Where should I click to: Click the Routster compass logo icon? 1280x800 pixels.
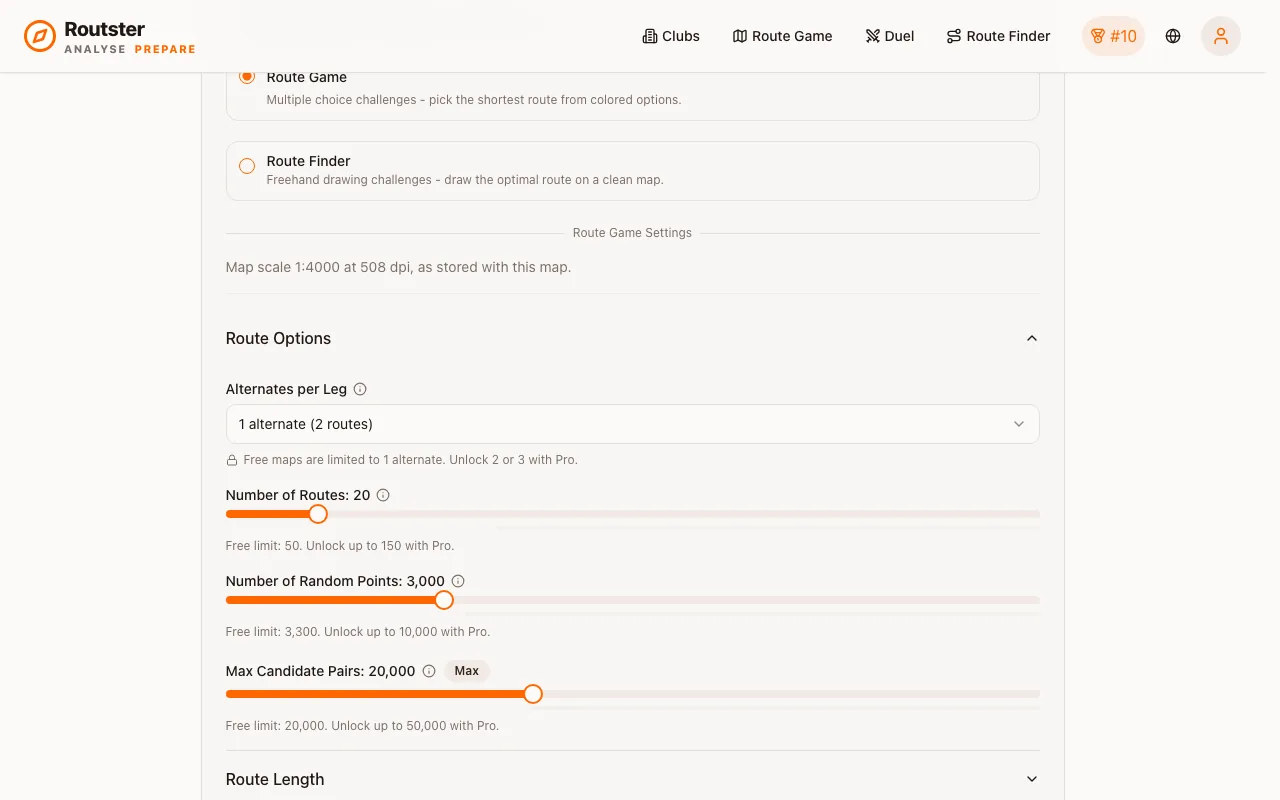click(x=40, y=36)
